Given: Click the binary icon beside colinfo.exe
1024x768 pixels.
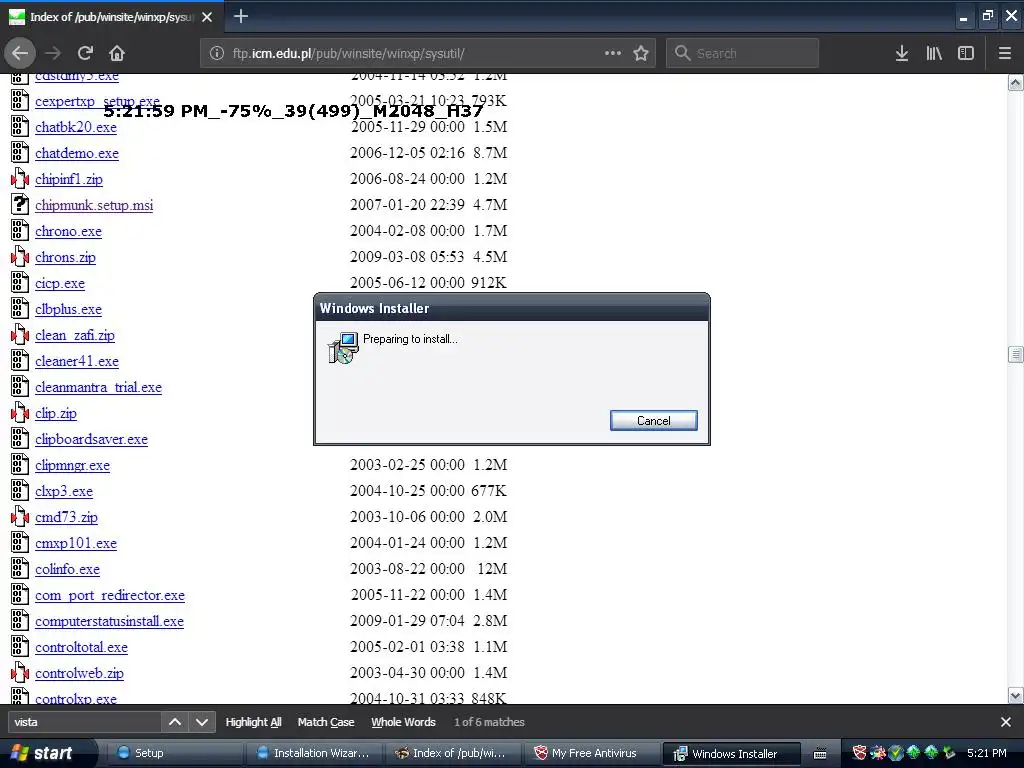Looking at the screenshot, I should (x=20, y=569).
